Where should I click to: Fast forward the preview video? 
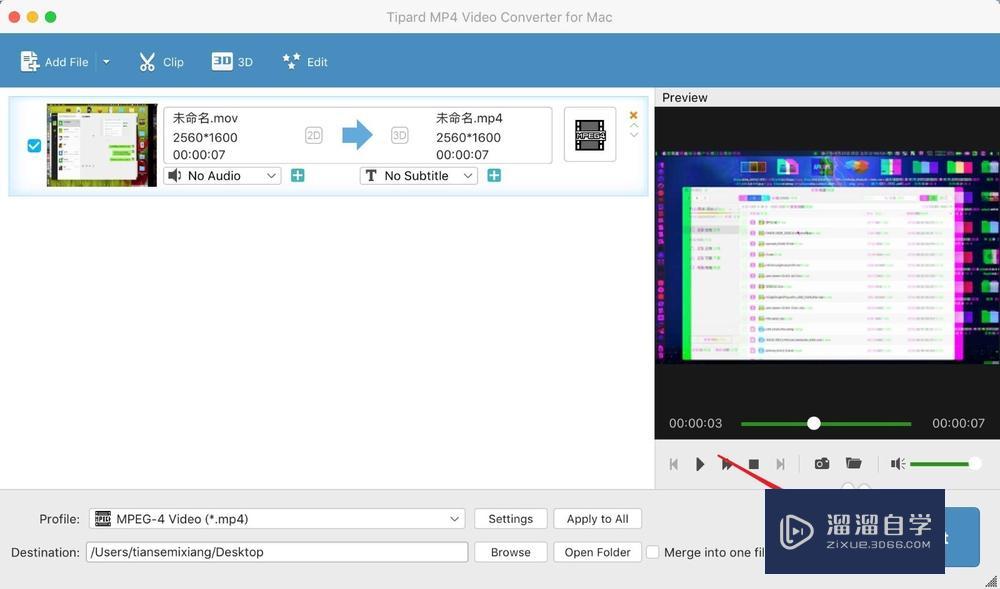click(727, 464)
